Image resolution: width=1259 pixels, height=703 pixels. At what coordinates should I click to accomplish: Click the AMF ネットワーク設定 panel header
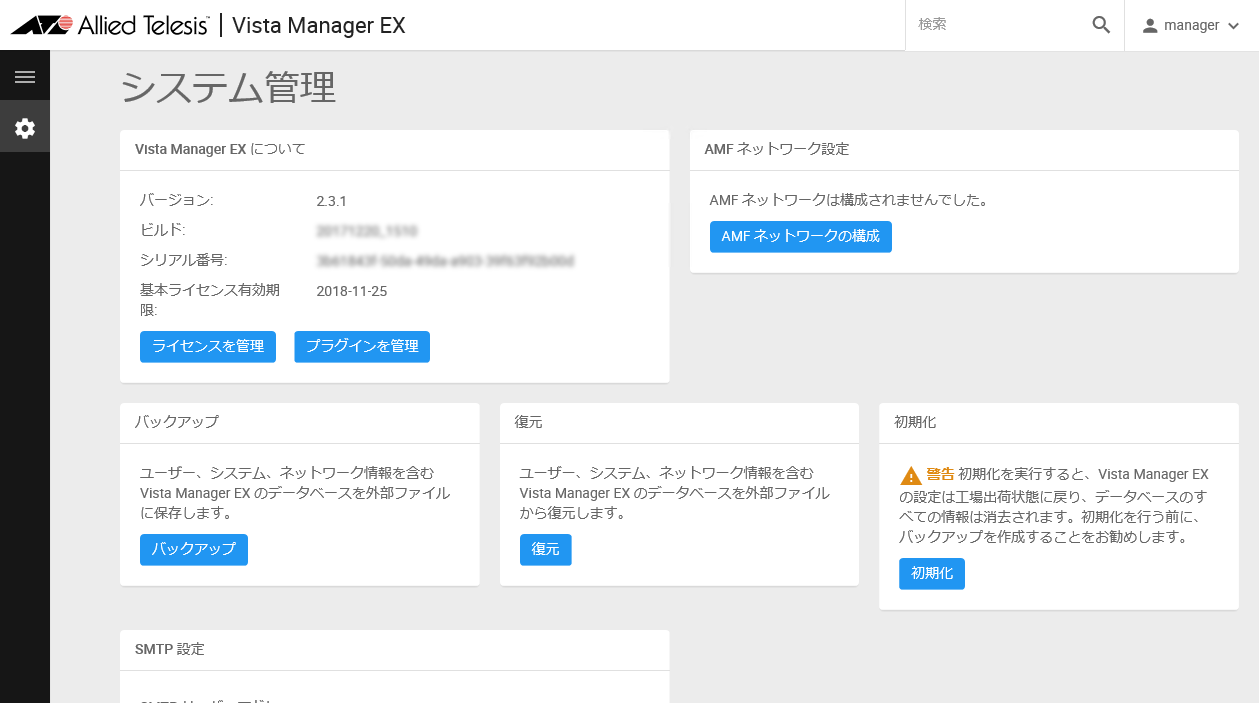pos(964,149)
